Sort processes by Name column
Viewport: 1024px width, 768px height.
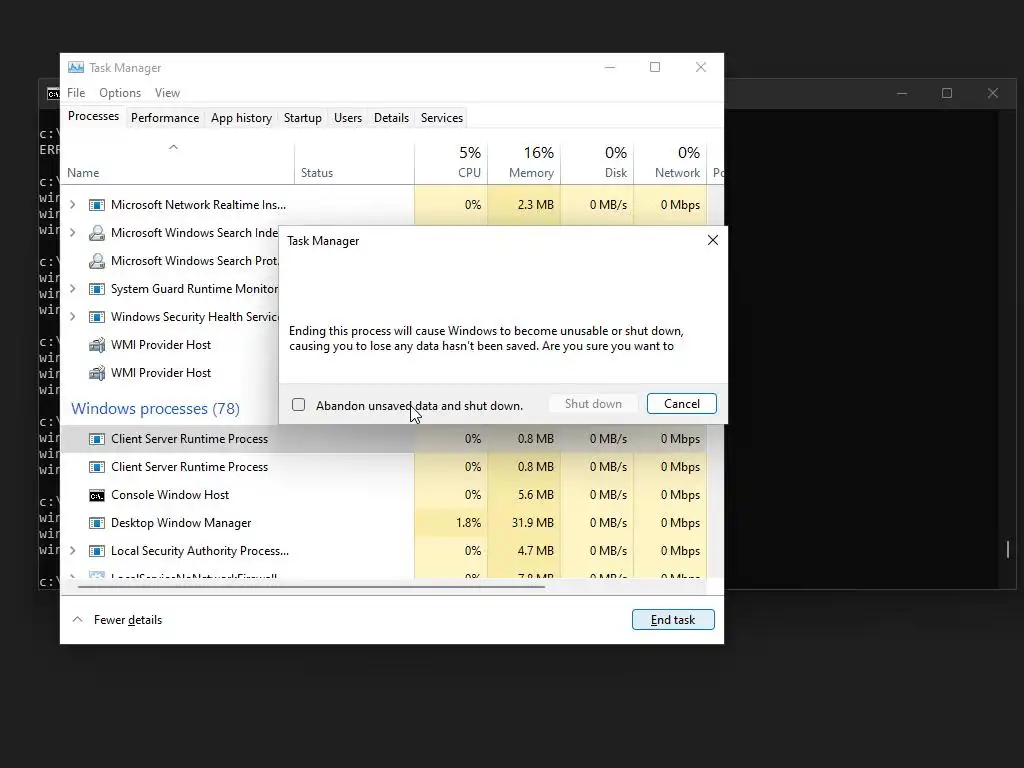(177, 163)
